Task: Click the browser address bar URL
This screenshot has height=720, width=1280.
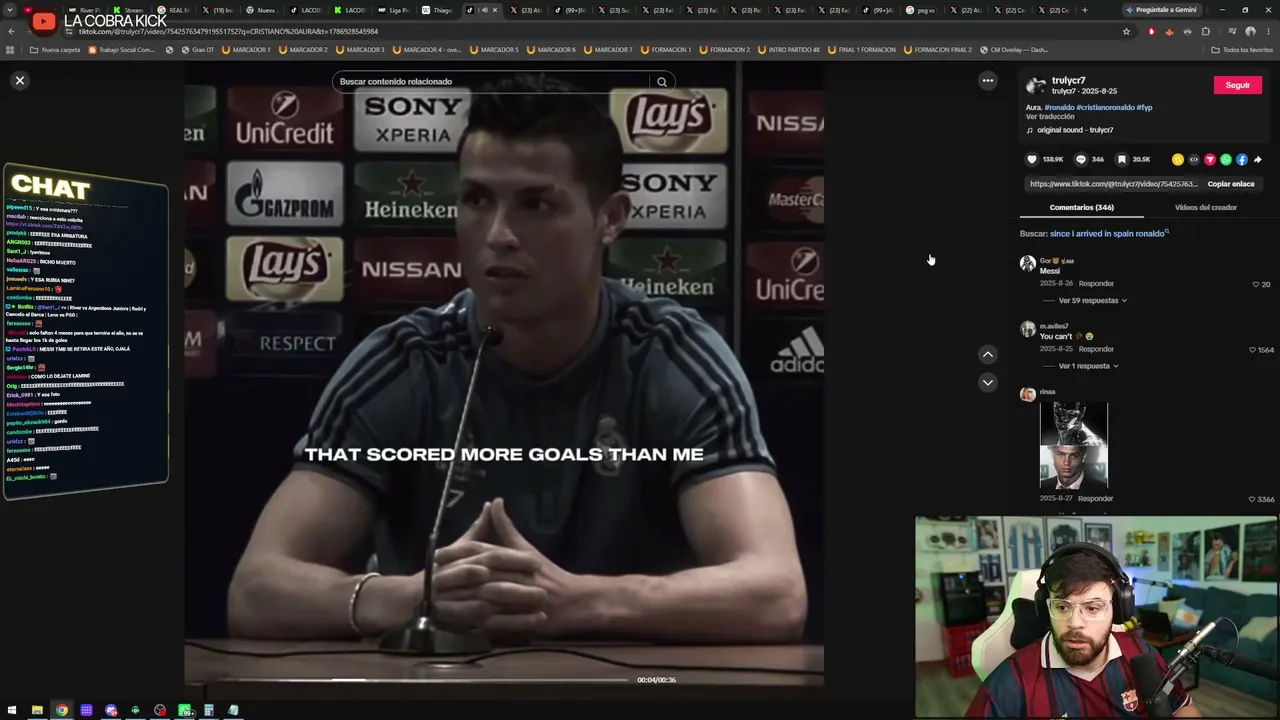Action: 228,31
